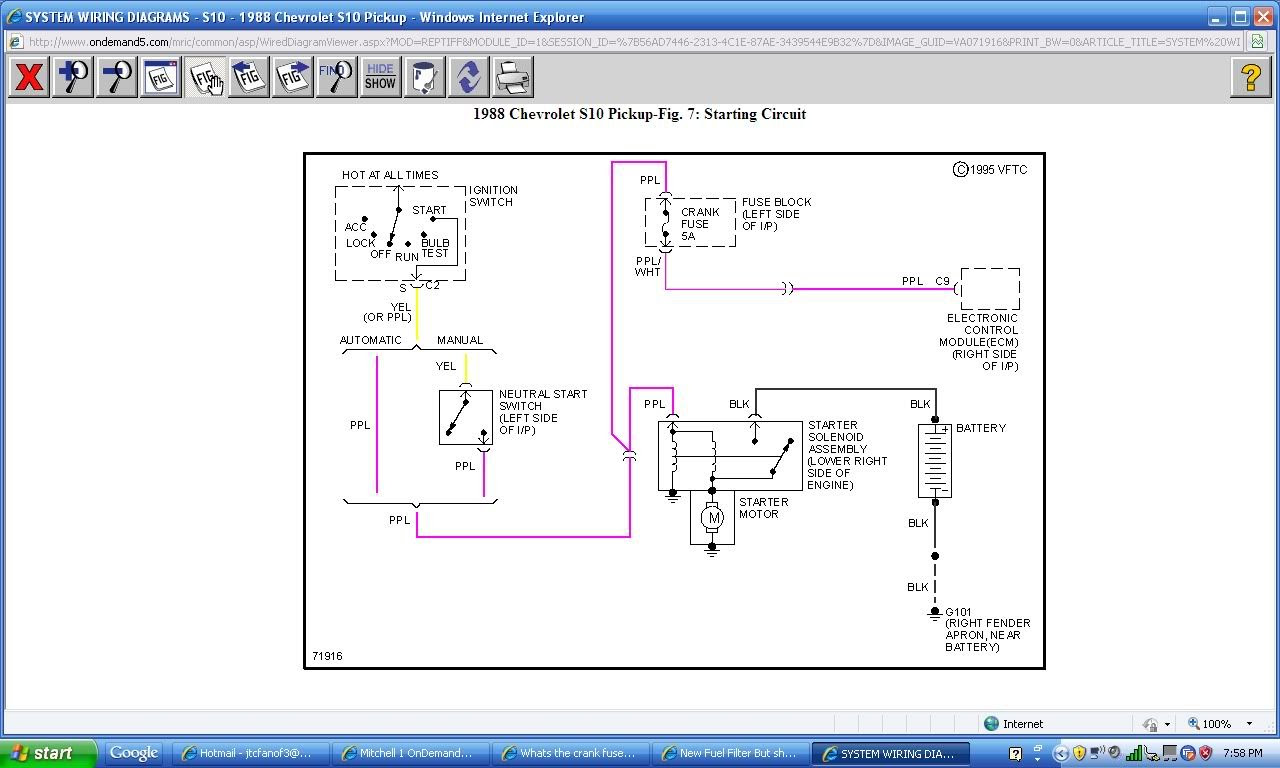
Task: Click the paint bucket color tool
Action: coord(424,77)
